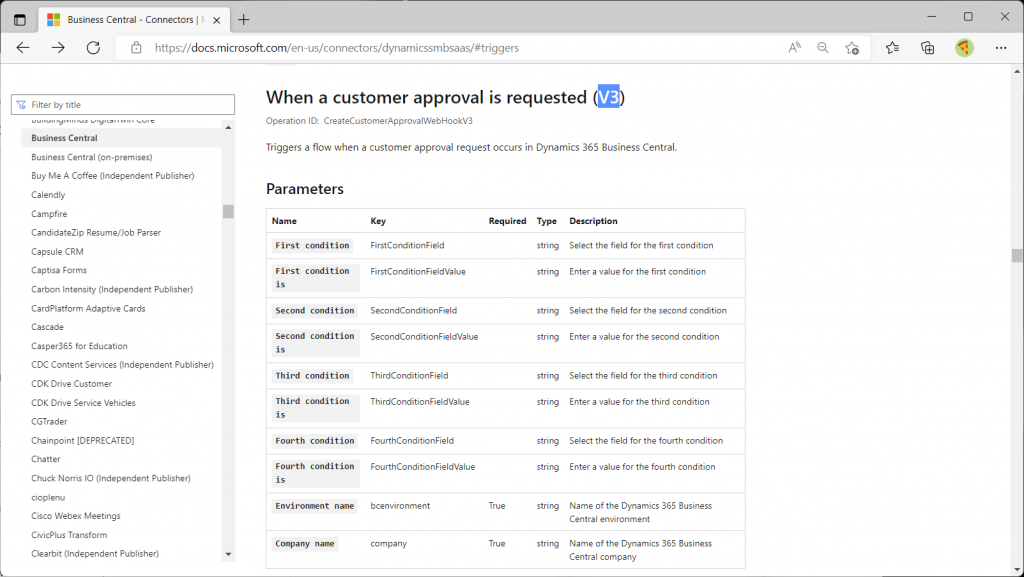Open CDC Content Services (Independent Publisher)
This screenshot has width=1024, height=577.
[x=123, y=364]
